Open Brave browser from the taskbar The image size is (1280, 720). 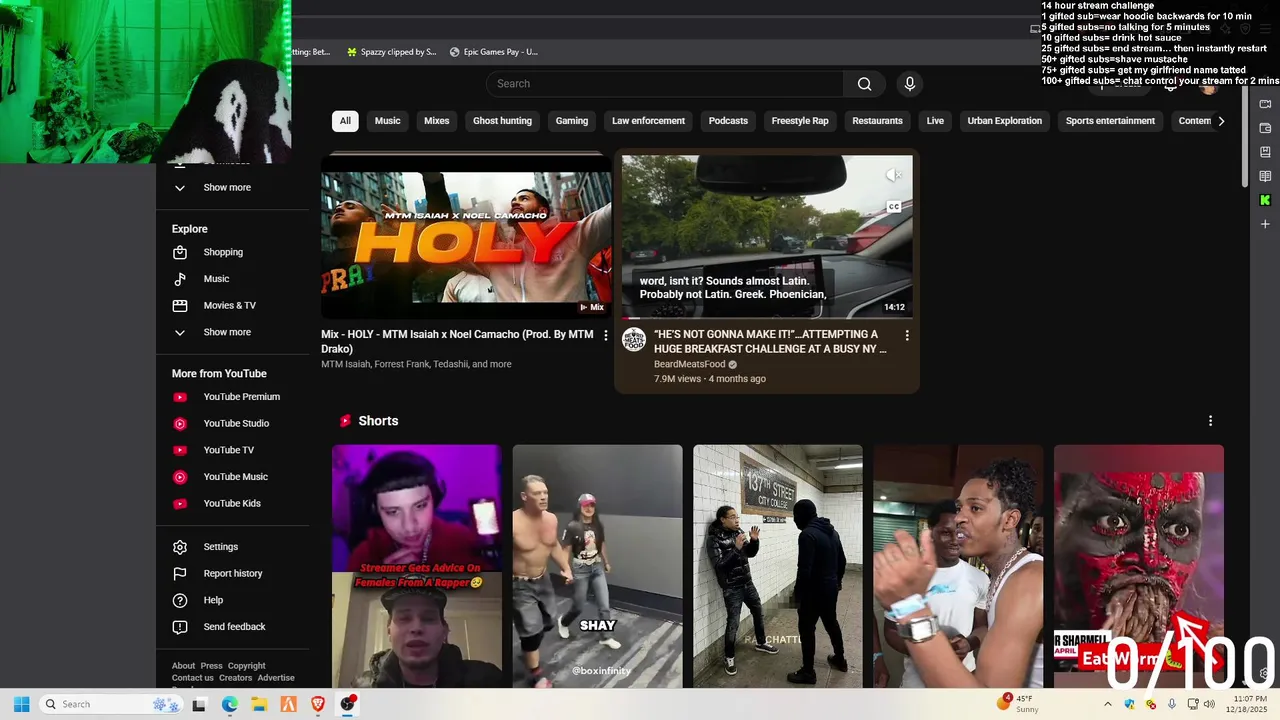coord(318,704)
